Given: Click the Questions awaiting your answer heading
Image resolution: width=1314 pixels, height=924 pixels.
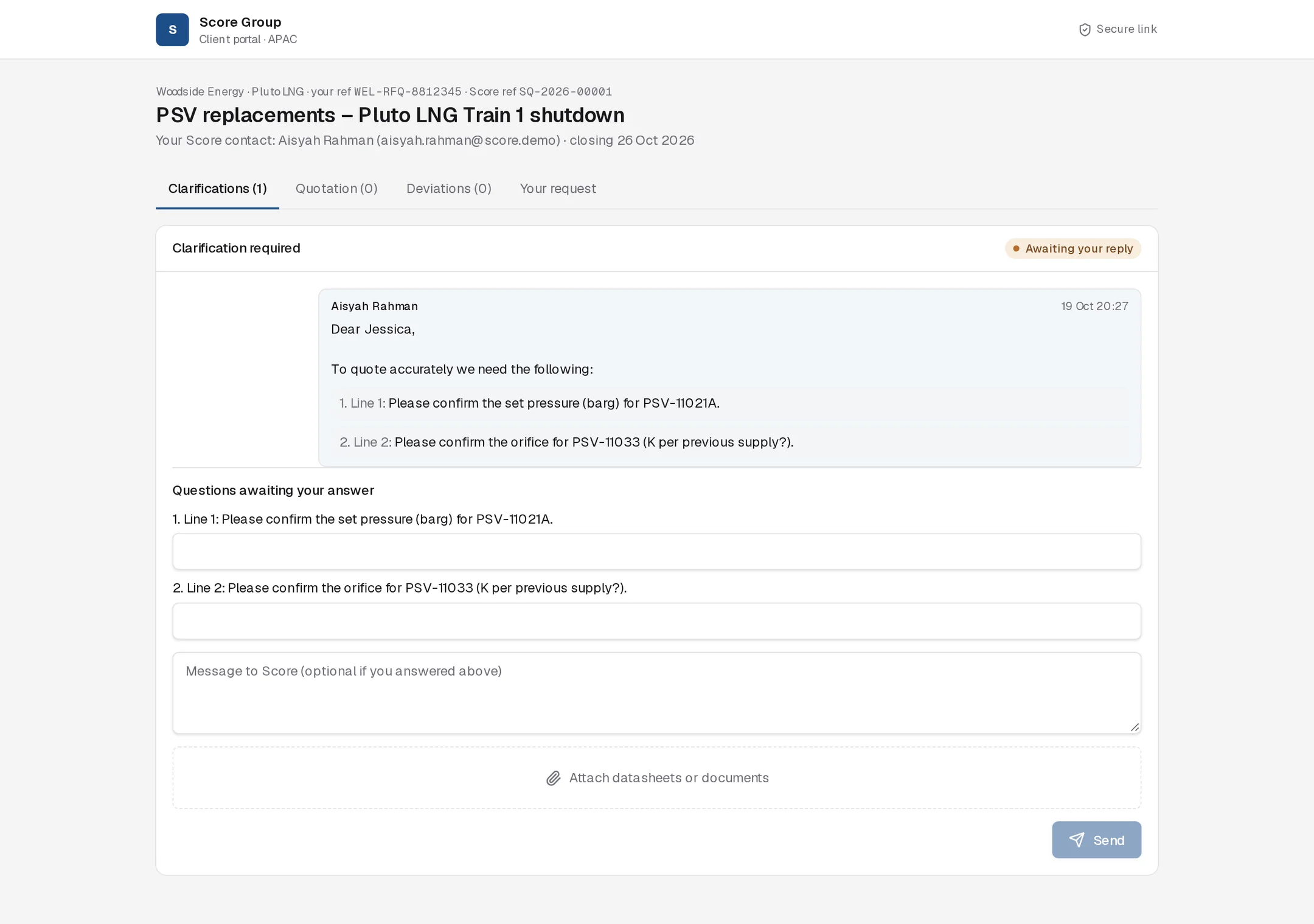Looking at the screenshot, I should (x=273, y=491).
